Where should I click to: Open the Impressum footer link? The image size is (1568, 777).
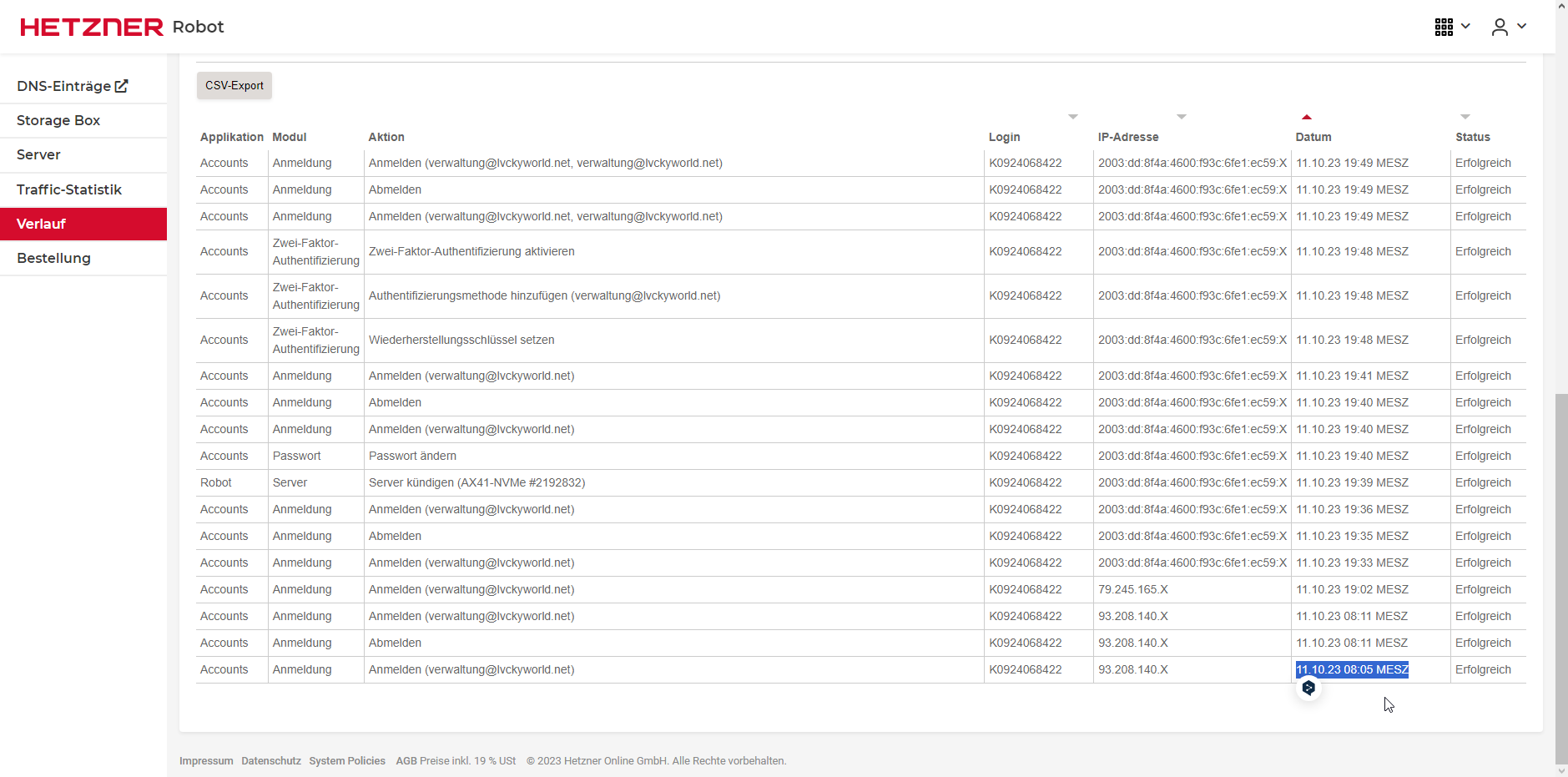pos(206,761)
